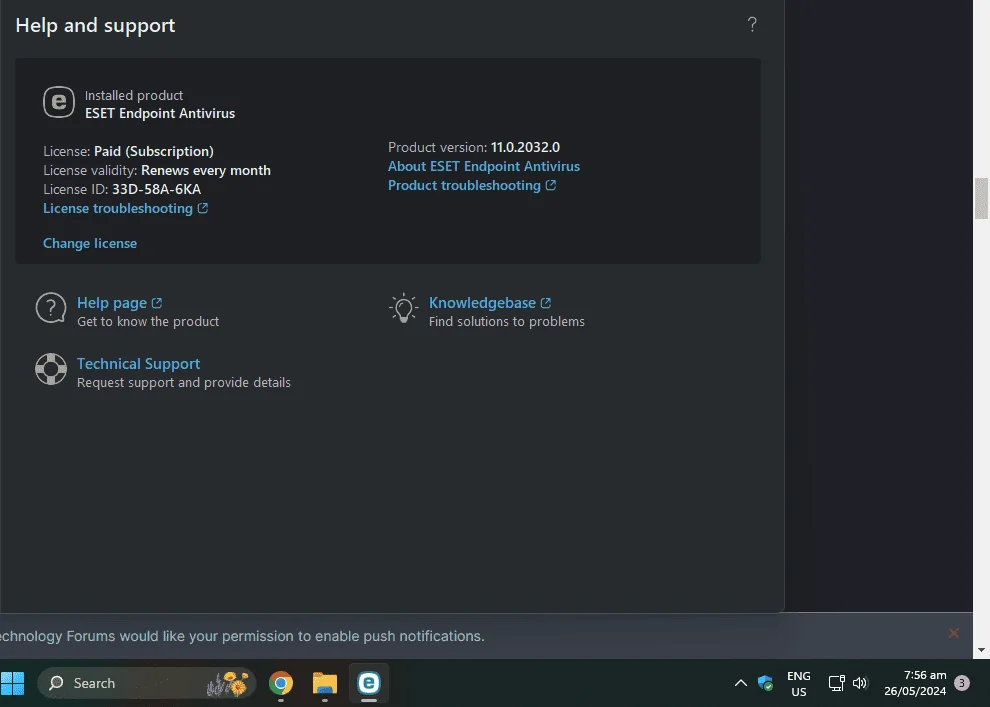Open the Help page link
The image size is (990, 707).
pyautogui.click(x=112, y=303)
